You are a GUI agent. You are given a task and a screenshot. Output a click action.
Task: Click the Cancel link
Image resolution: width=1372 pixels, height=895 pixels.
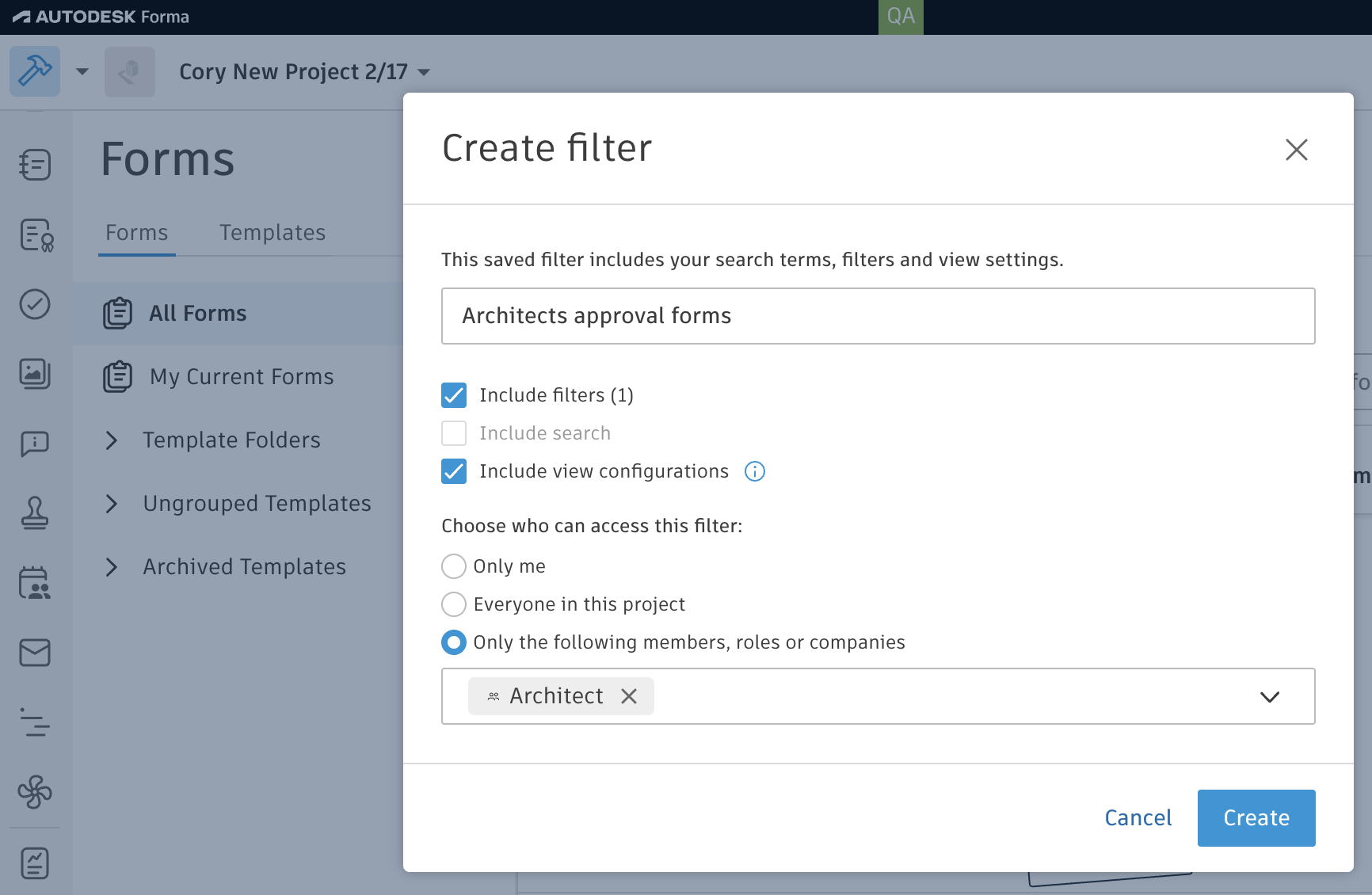tap(1138, 818)
